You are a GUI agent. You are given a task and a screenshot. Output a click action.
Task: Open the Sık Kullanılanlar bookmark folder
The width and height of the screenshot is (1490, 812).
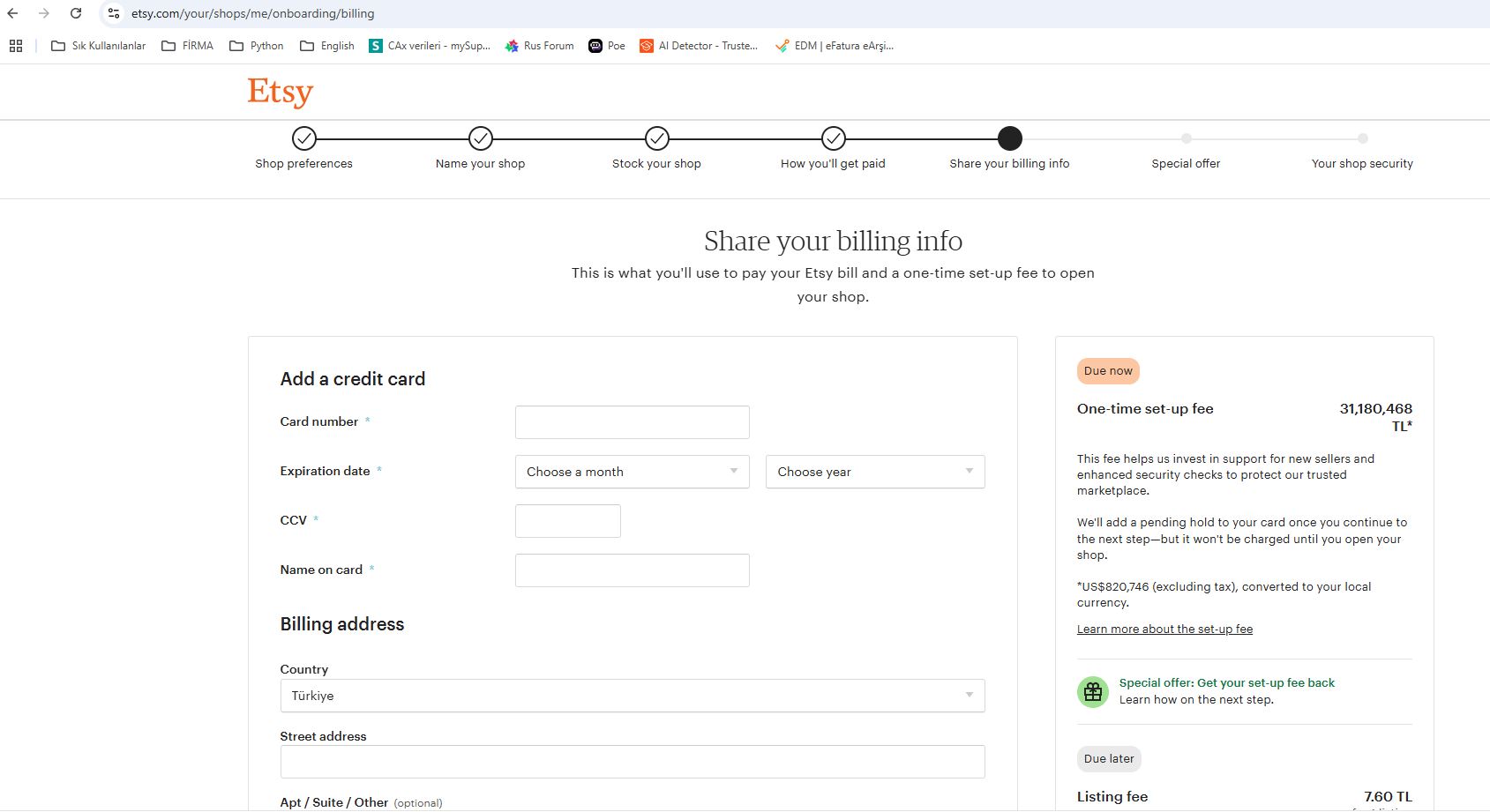point(98,46)
